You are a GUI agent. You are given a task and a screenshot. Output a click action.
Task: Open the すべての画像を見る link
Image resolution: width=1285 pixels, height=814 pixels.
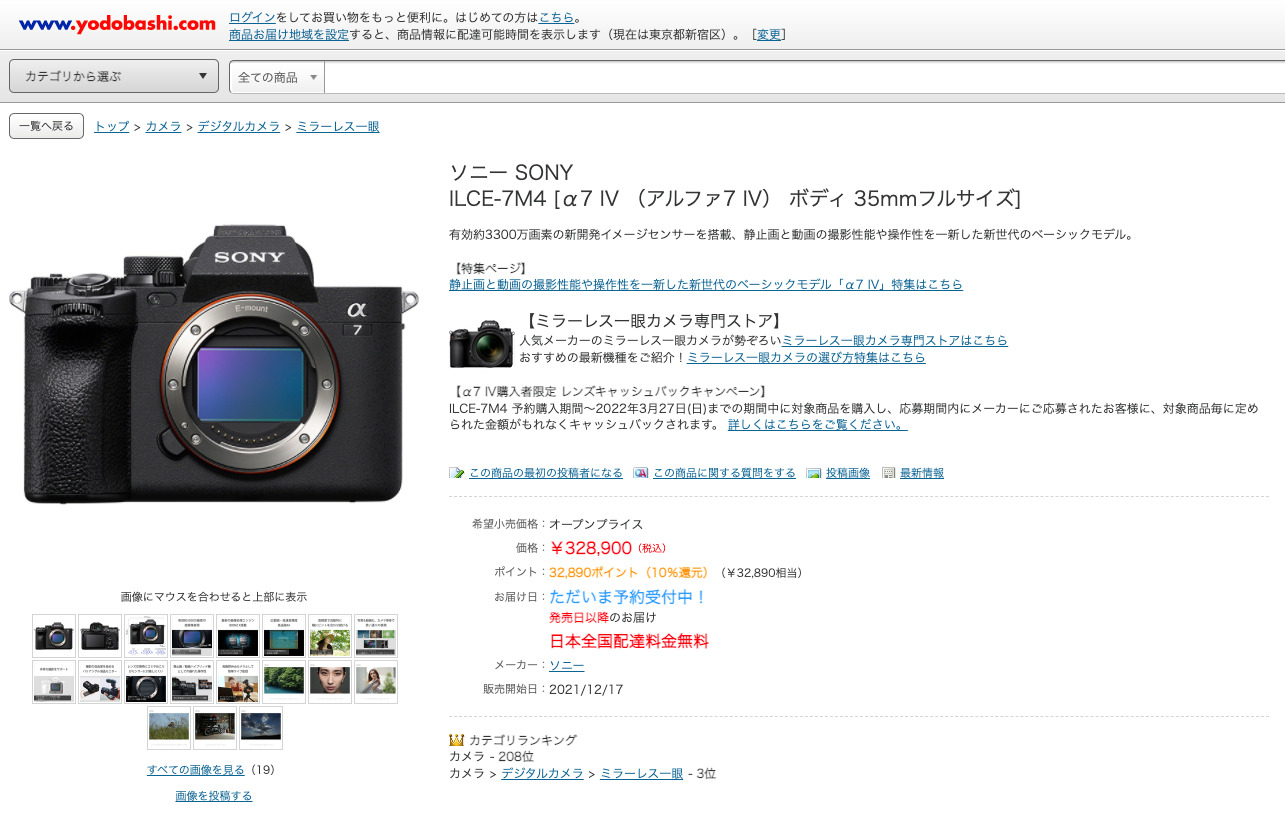[195, 769]
